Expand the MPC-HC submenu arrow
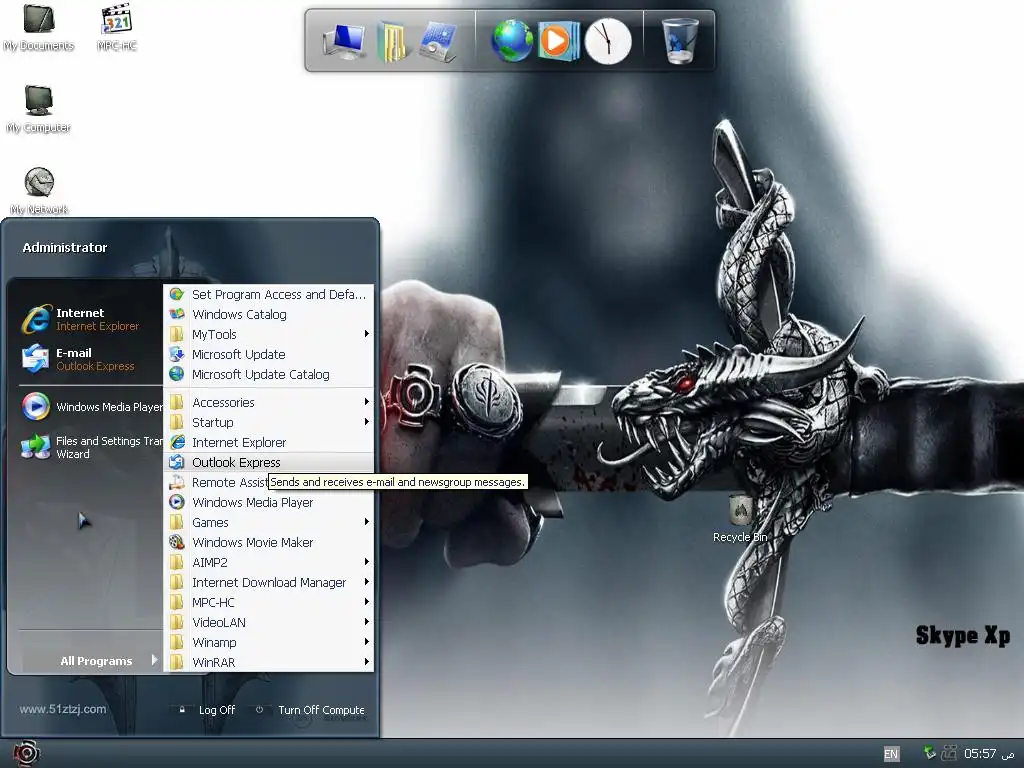 click(x=366, y=601)
